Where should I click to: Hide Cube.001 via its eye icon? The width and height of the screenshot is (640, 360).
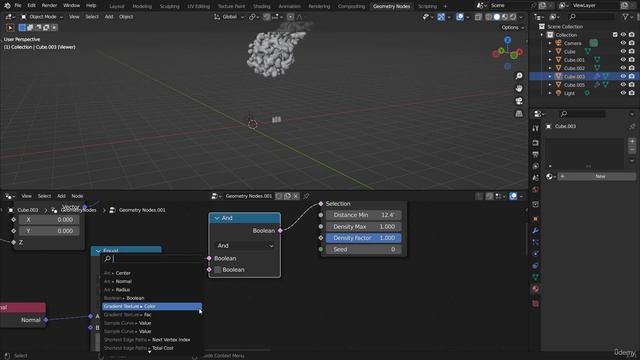point(623,60)
